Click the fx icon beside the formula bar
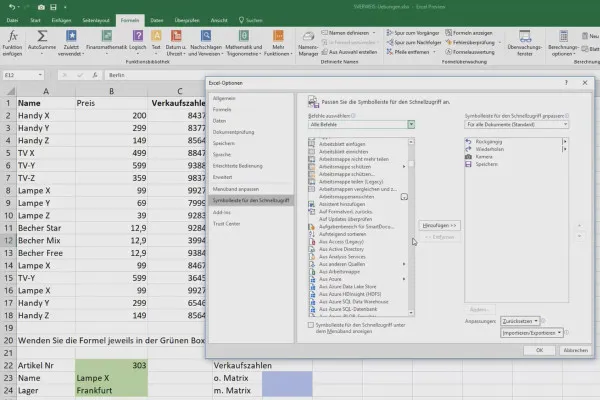The image size is (600, 400). (95, 75)
